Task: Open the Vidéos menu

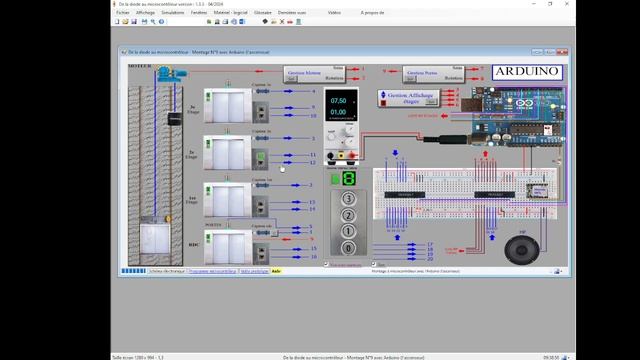Action: [334, 13]
